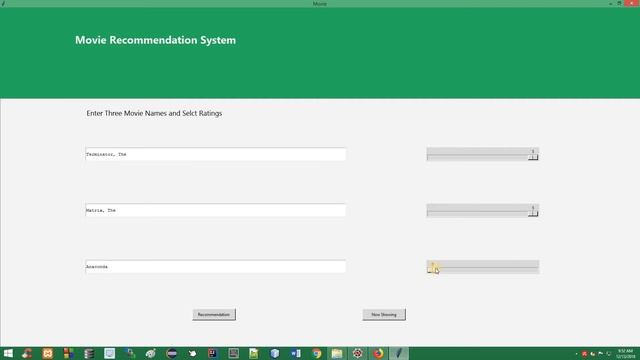Image resolution: width=640 pixels, height=360 pixels.
Task: Click the third movie field containing Anaconda
Action: click(216, 267)
